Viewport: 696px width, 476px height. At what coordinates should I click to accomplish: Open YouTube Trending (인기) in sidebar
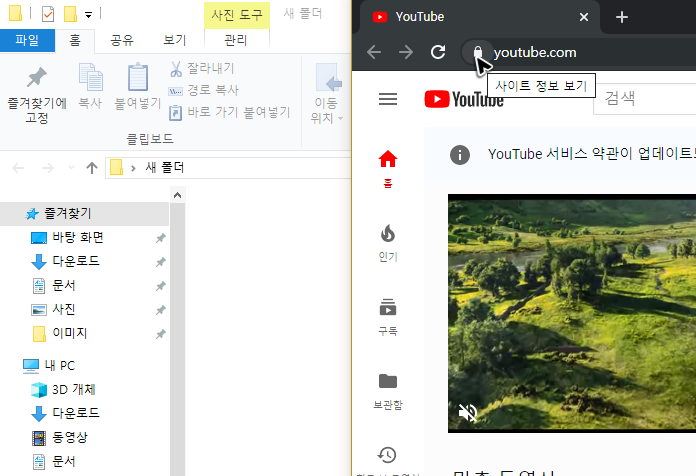388,243
